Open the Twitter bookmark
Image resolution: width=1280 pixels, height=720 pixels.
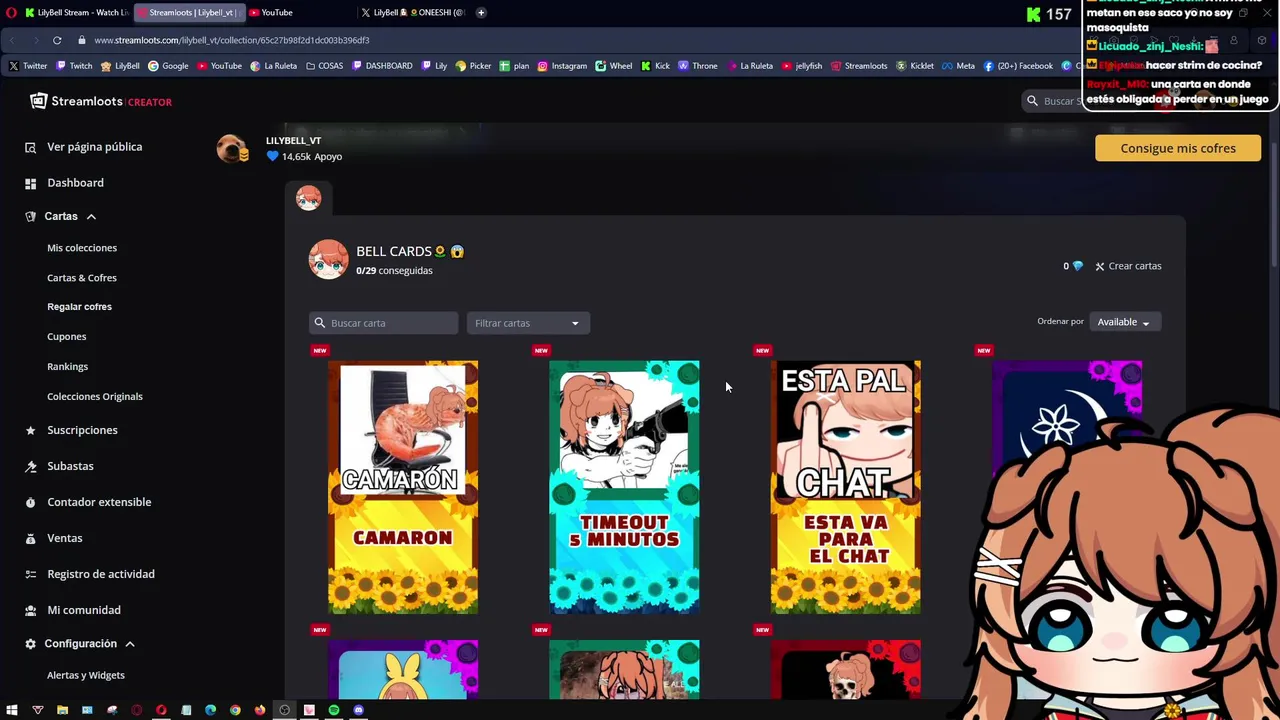pyautogui.click(x=28, y=66)
